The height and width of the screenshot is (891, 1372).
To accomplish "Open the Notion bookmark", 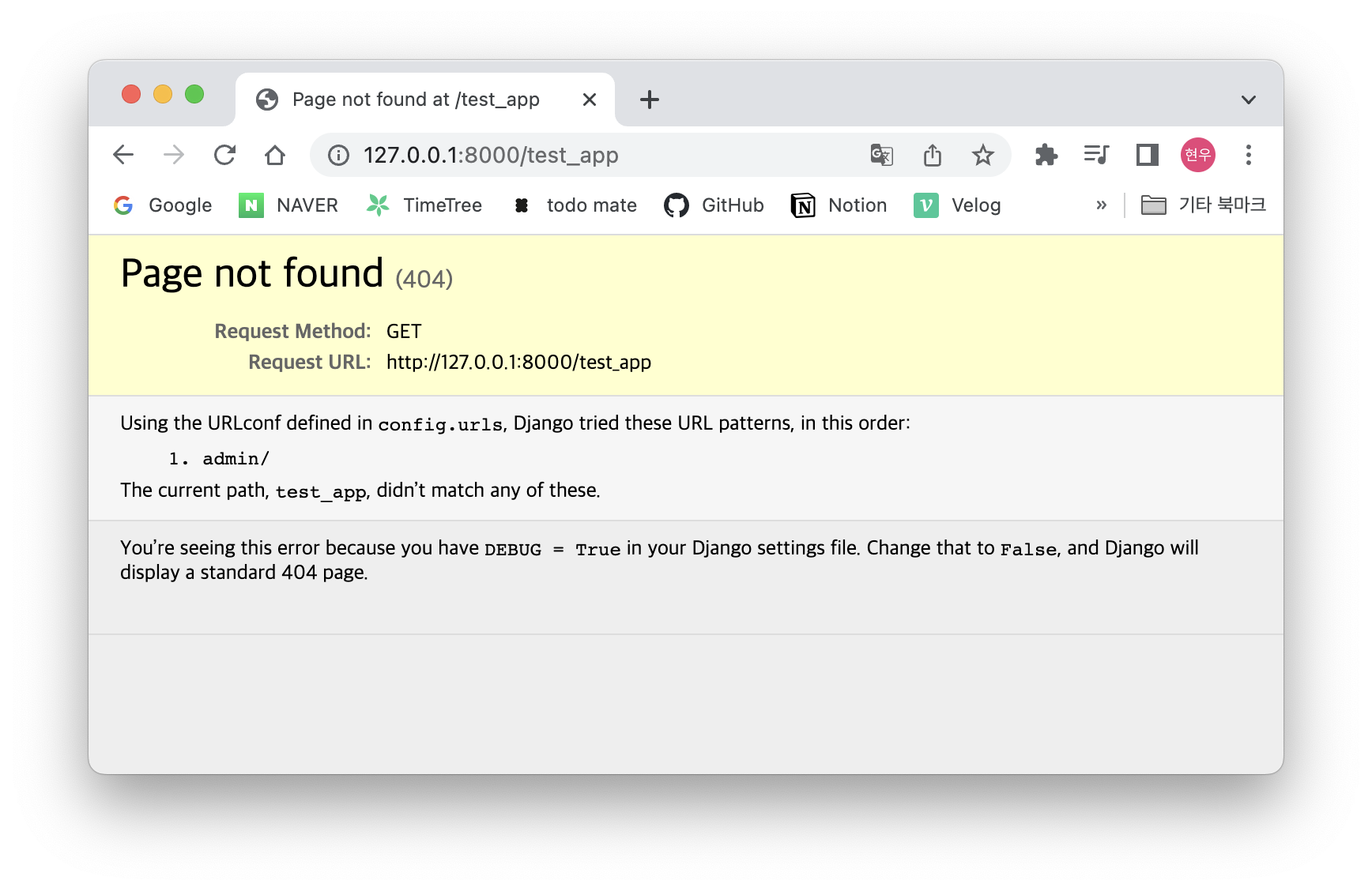I will (x=839, y=205).
